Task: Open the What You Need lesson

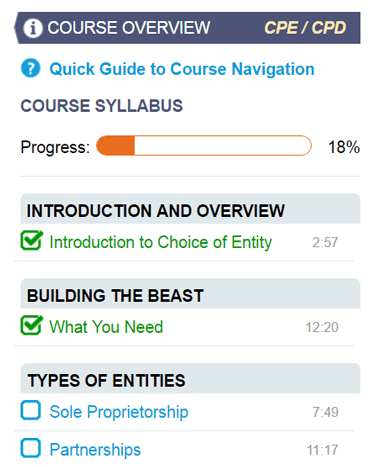Action: (106, 327)
